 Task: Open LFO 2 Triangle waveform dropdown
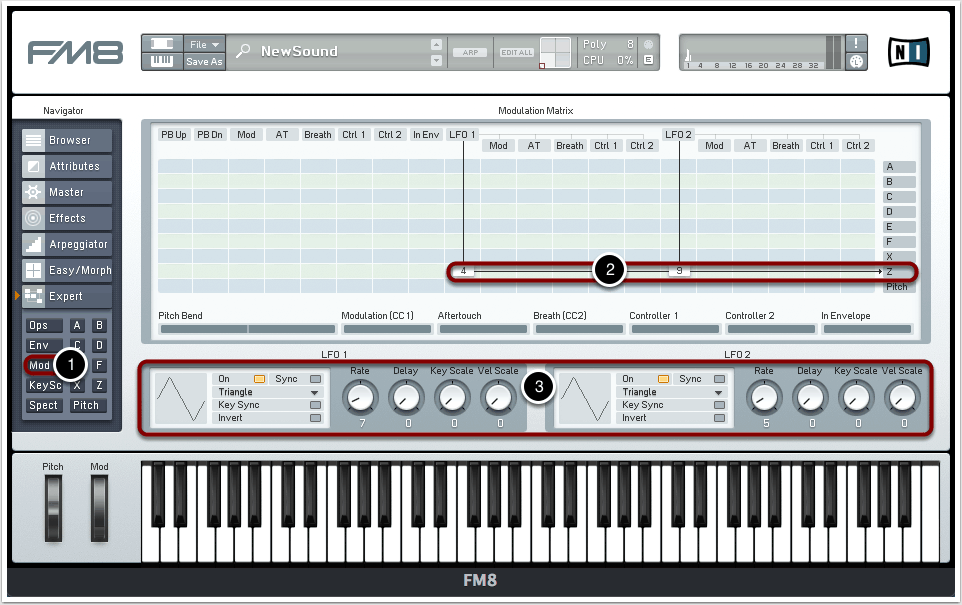coord(719,392)
